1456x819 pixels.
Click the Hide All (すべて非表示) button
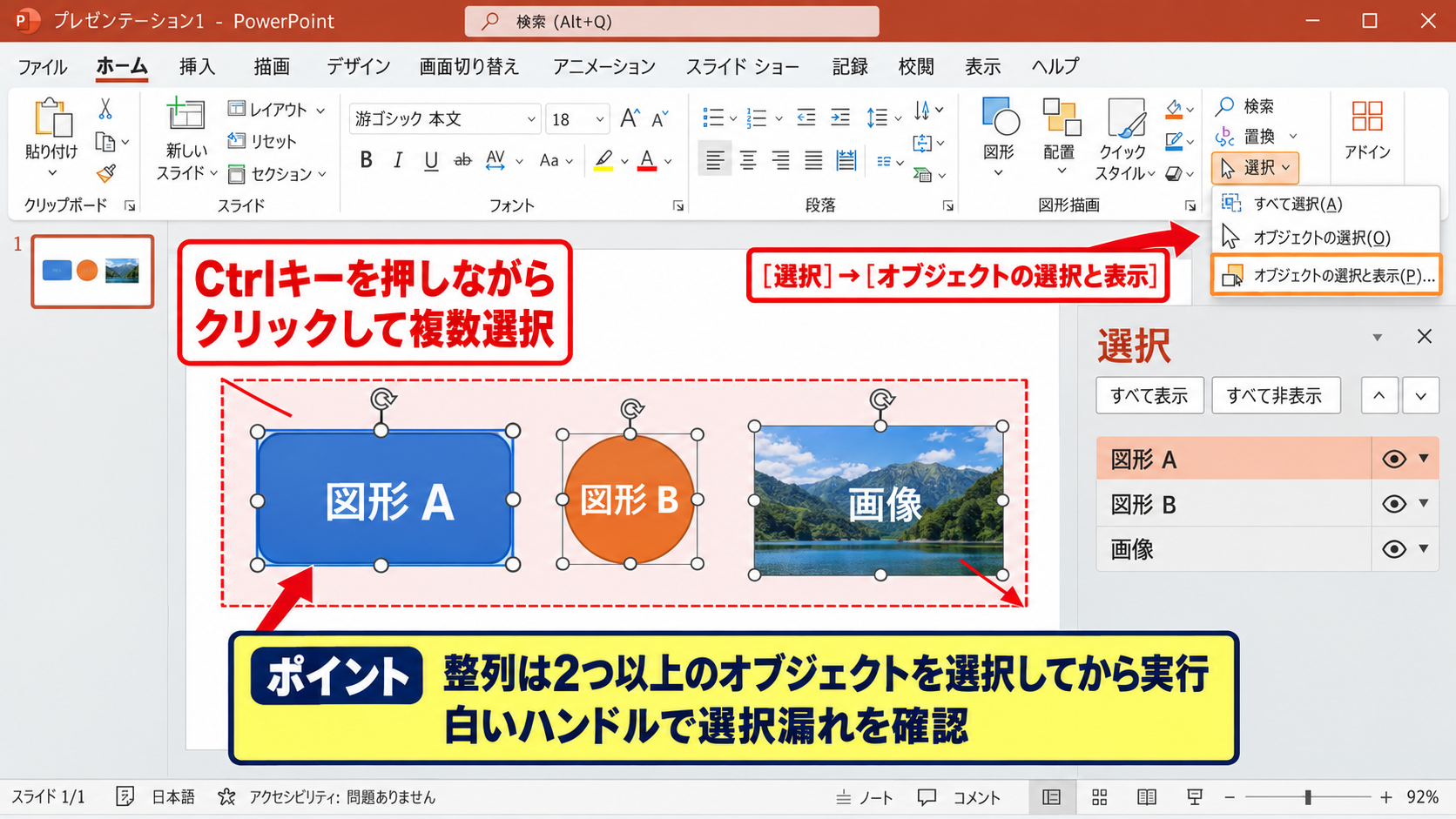(1275, 396)
